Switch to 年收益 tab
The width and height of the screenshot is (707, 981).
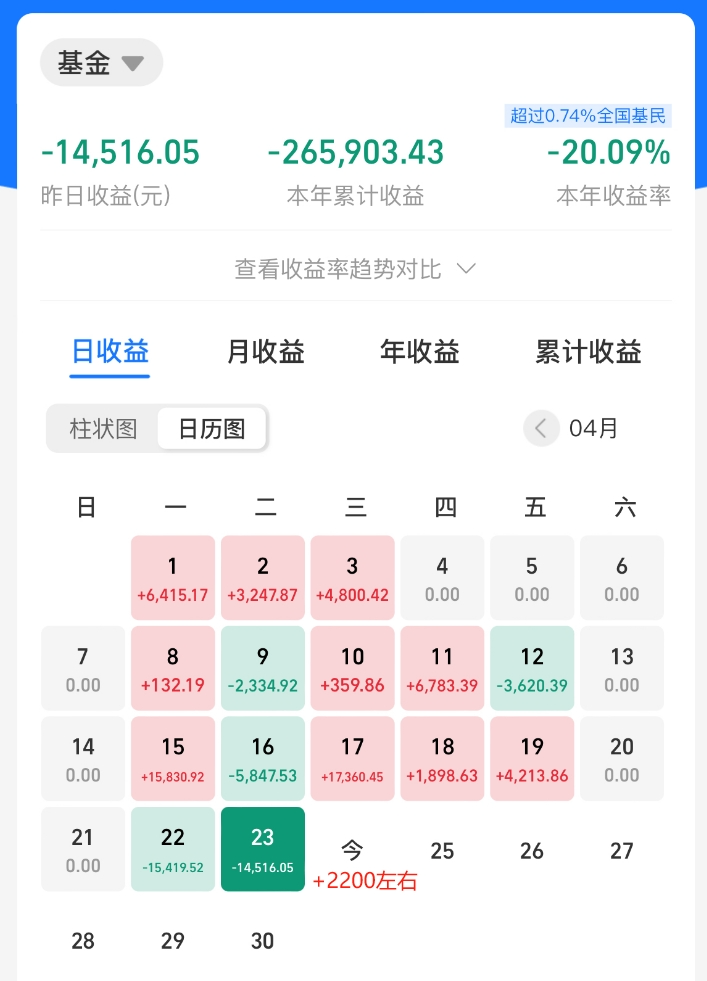coord(420,352)
